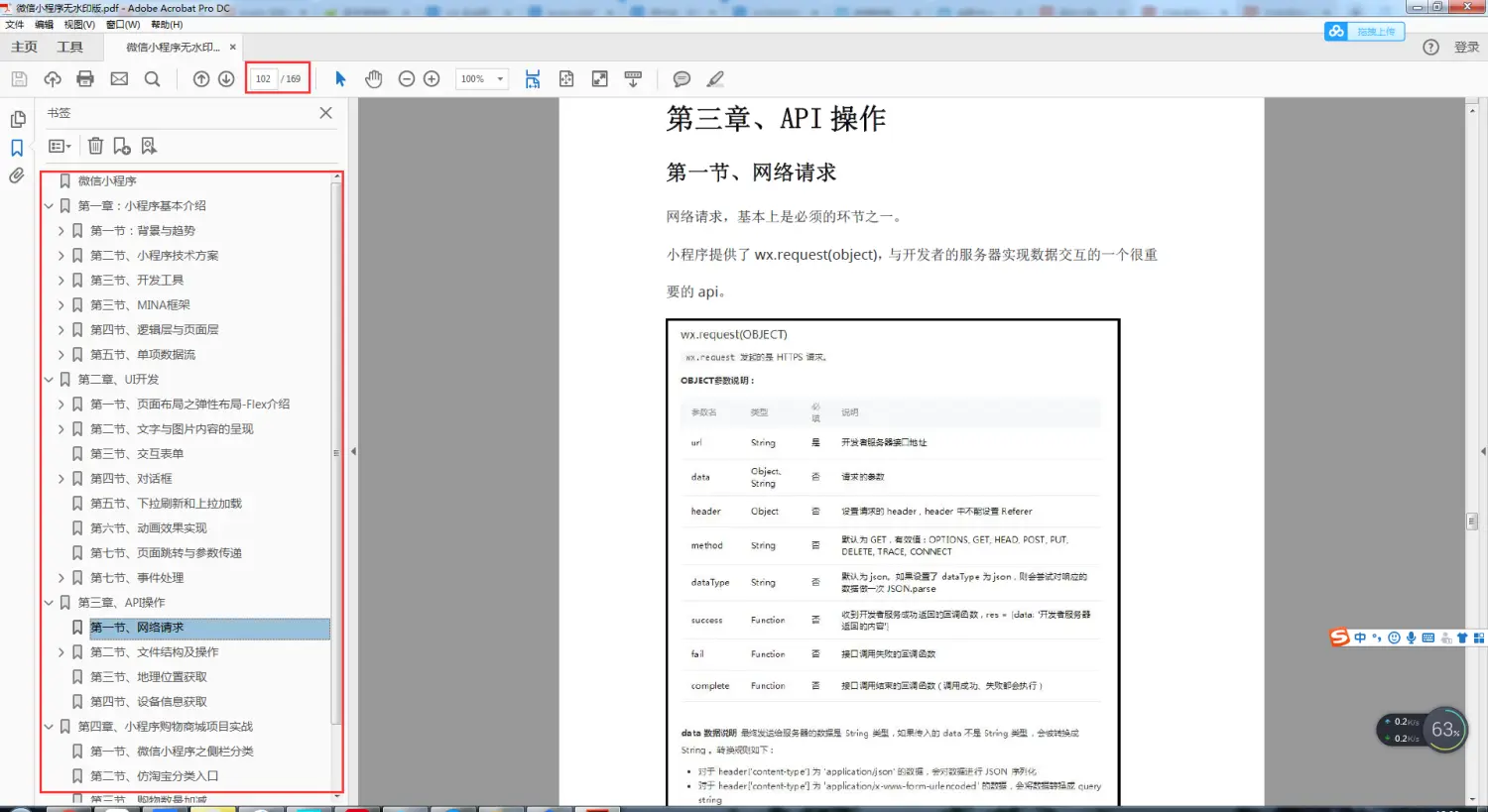The height and width of the screenshot is (812, 1488).
Task: Open bookmark 第五节、下拉刷新和上拉加载
Action: [166, 504]
